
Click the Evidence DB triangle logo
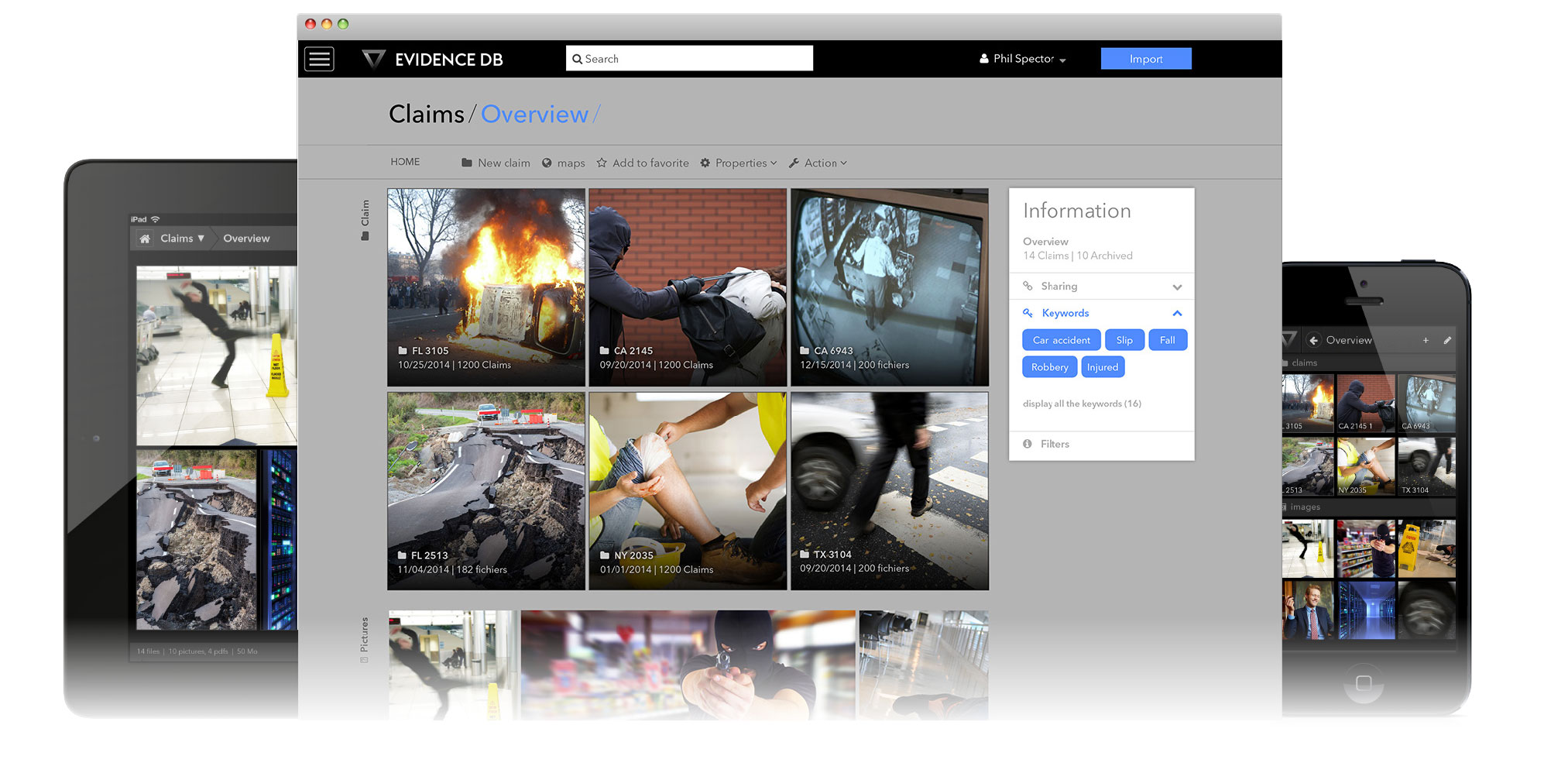tap(373, 59)
